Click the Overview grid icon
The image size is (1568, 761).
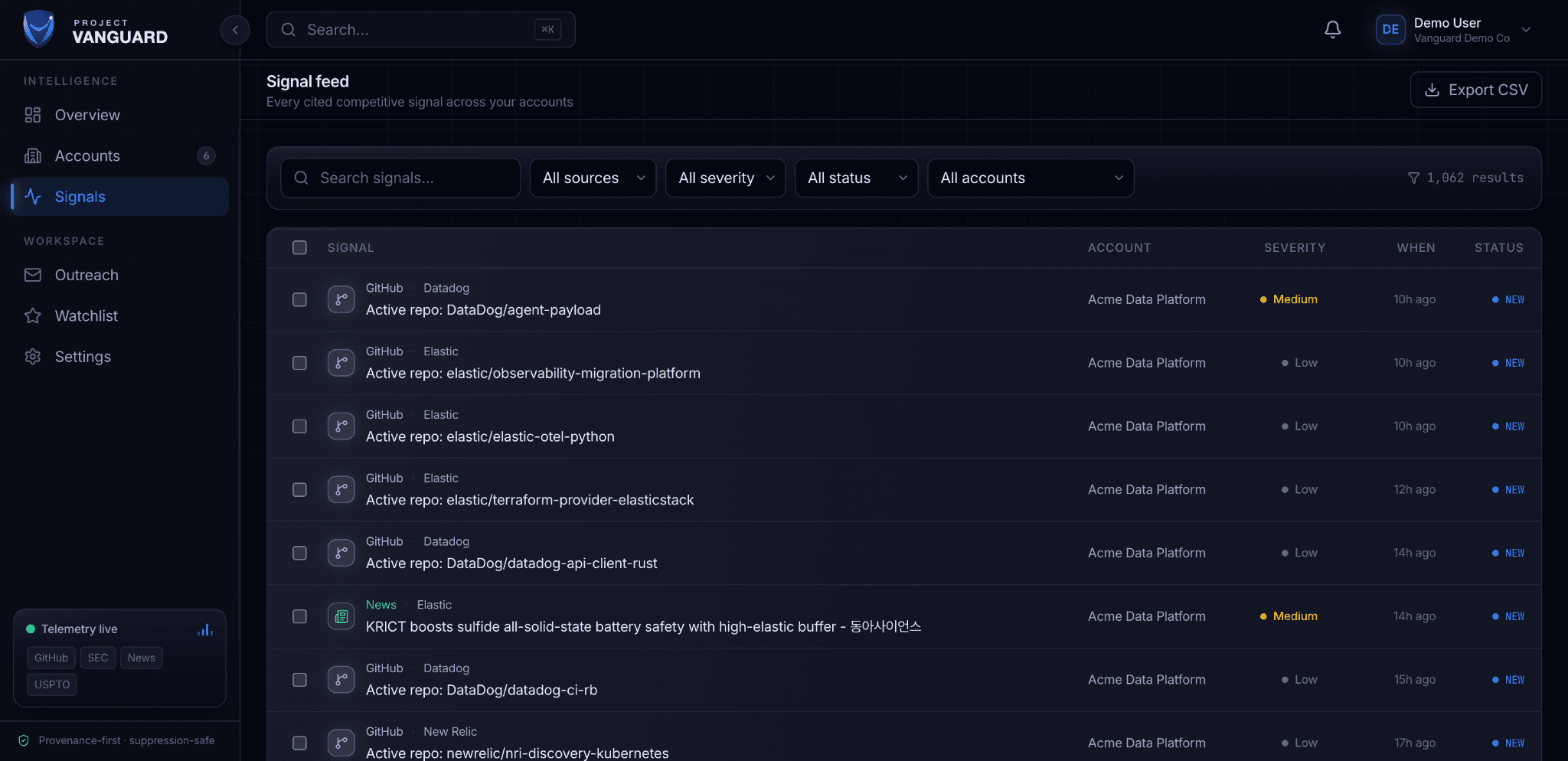pyautogui.click(x=32, y=115)
